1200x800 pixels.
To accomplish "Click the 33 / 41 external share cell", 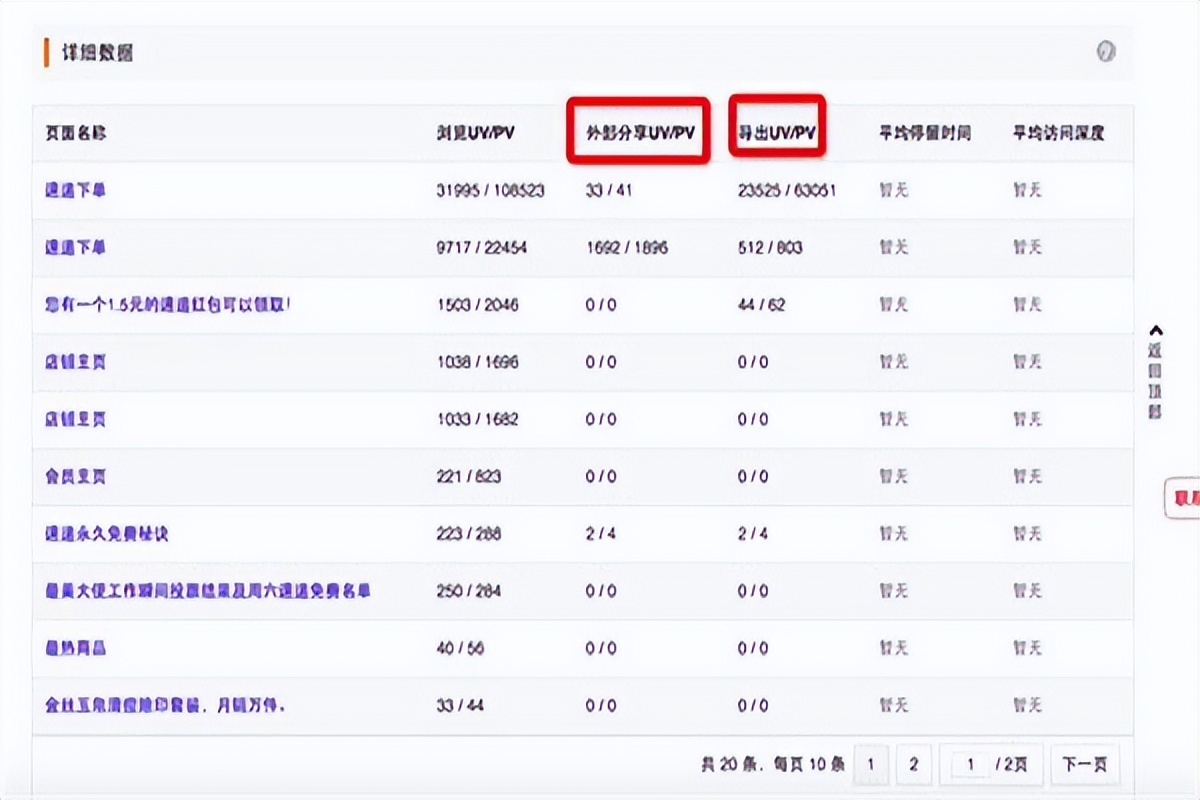I will [x=611, y=190].
